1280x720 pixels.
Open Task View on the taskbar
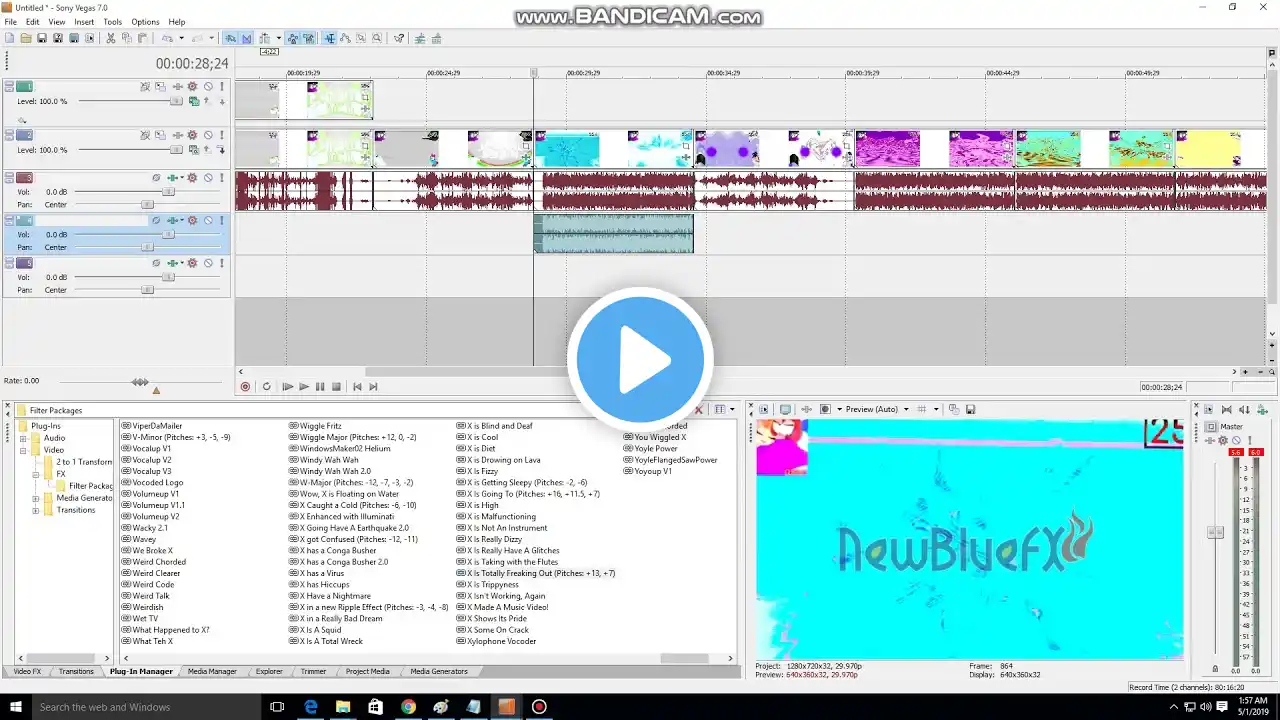click(278, 707)
